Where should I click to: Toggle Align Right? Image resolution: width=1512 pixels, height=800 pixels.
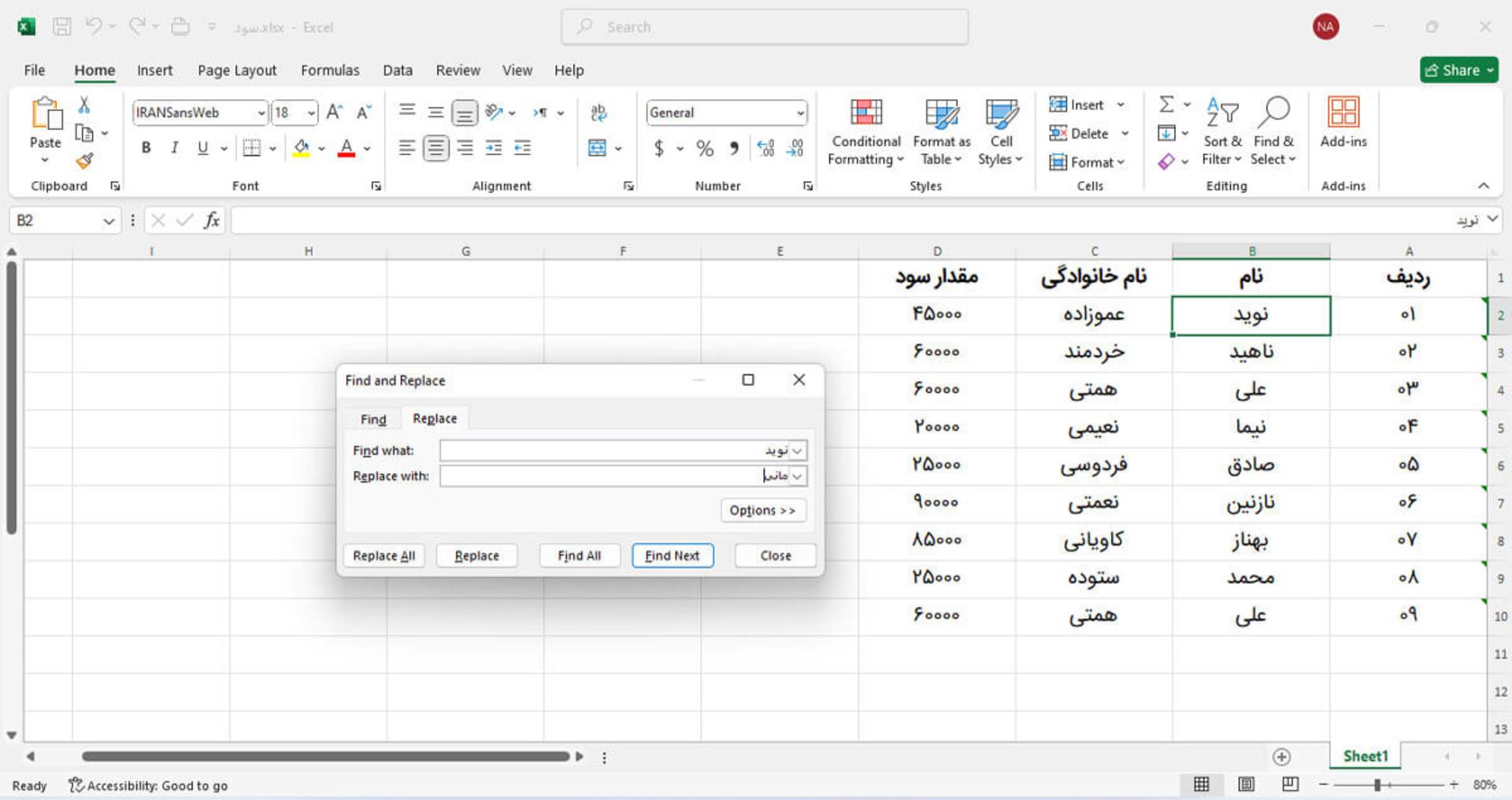click(465, 148)
